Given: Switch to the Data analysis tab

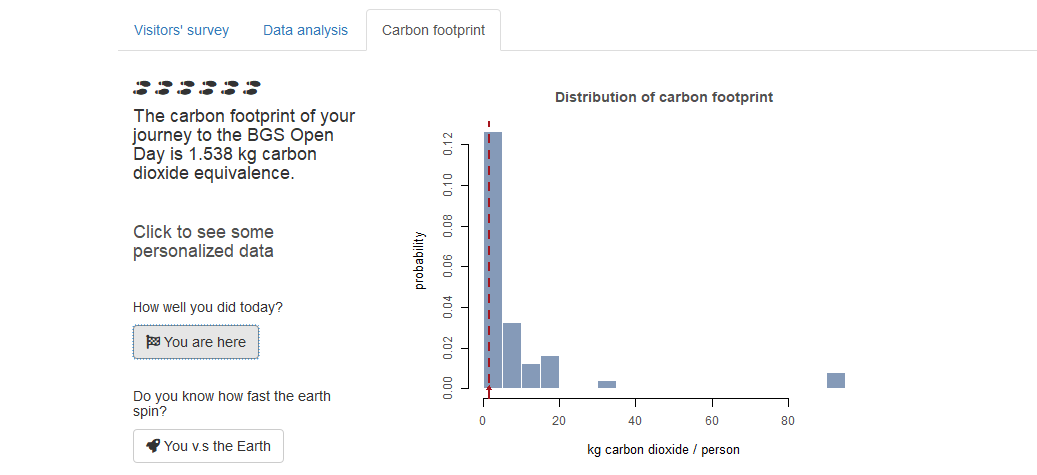Looking at the screenshot, I should [305, 30].
